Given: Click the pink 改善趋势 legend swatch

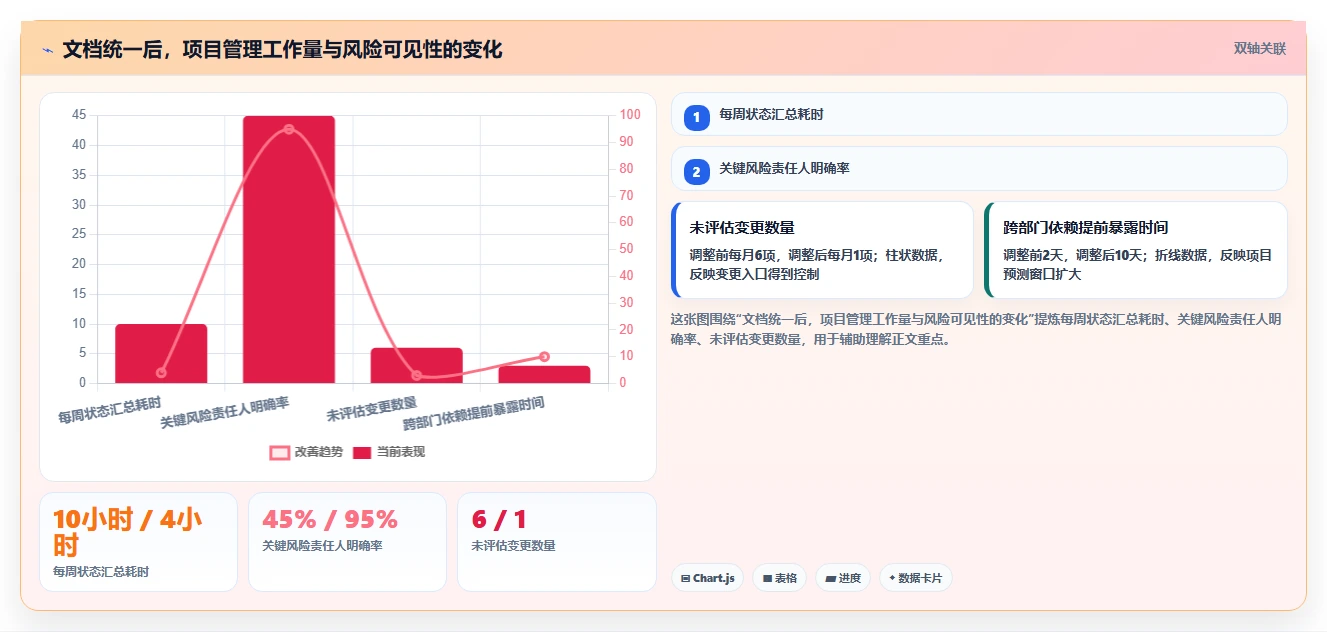Looking at the screenshot, I should (x=280, y=453).
